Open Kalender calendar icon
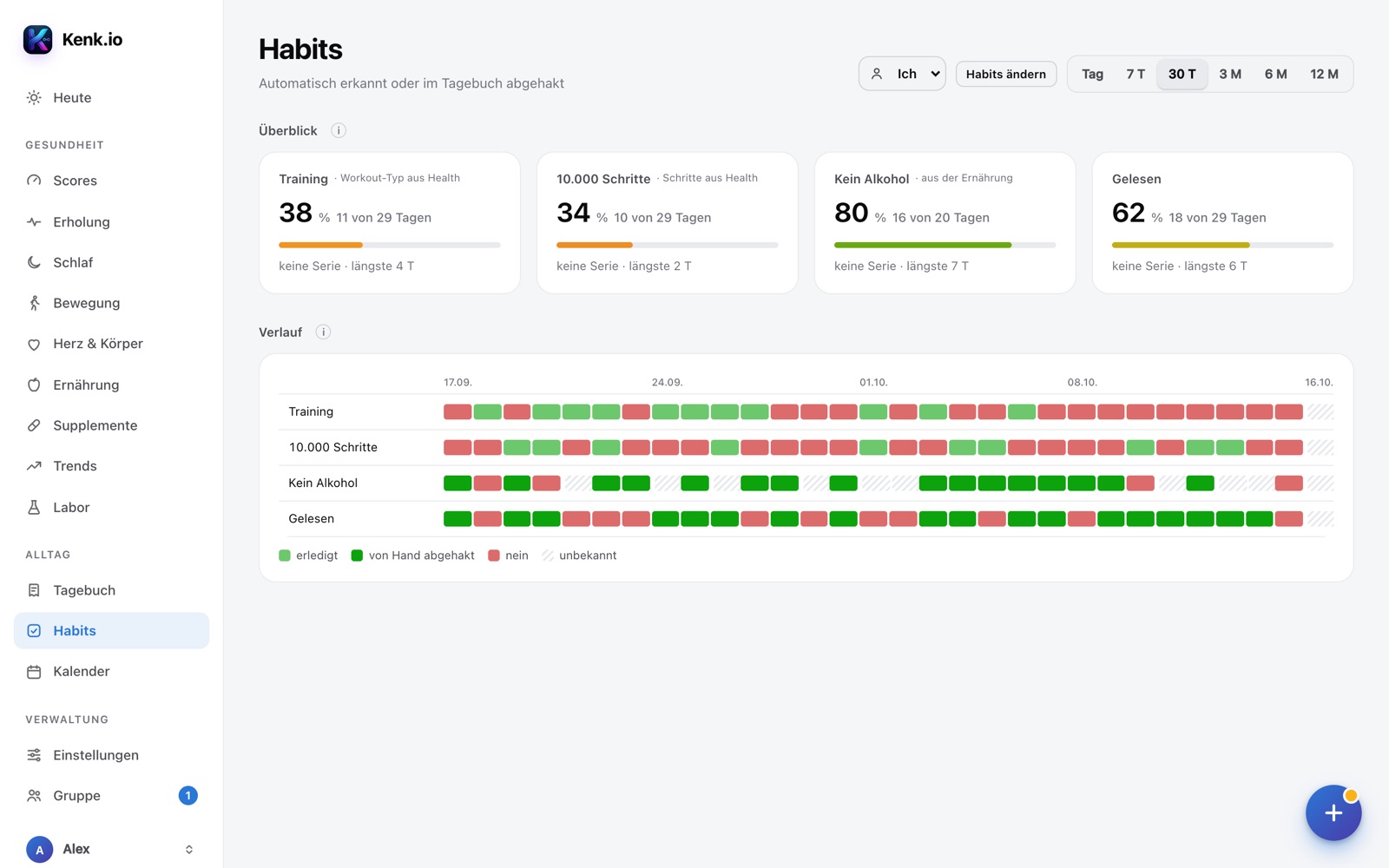Viewport: 1389px width, 868px height. click(34, 672)
